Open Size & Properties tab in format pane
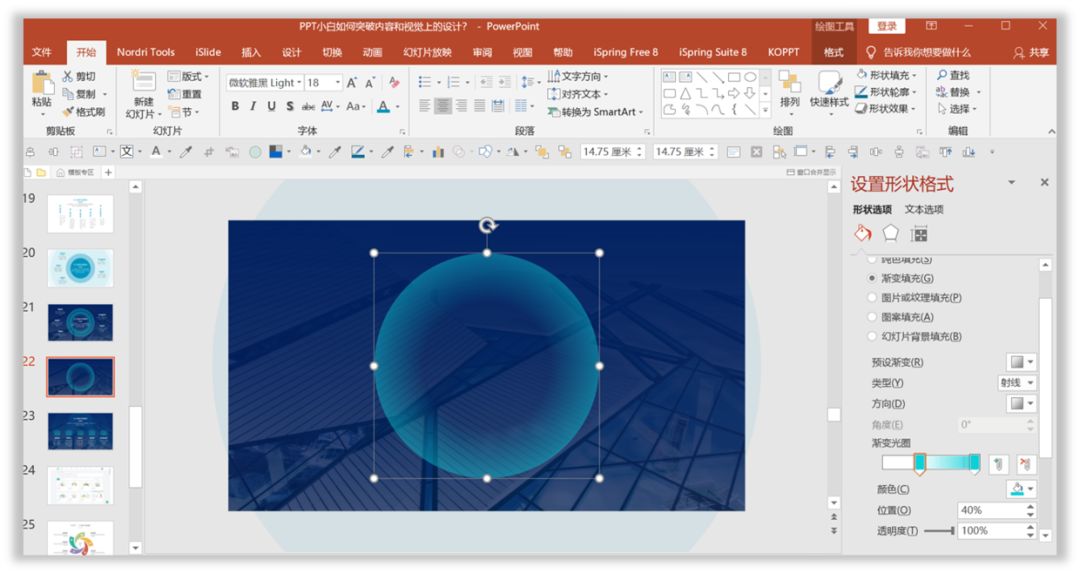 (x=919, y=234)
